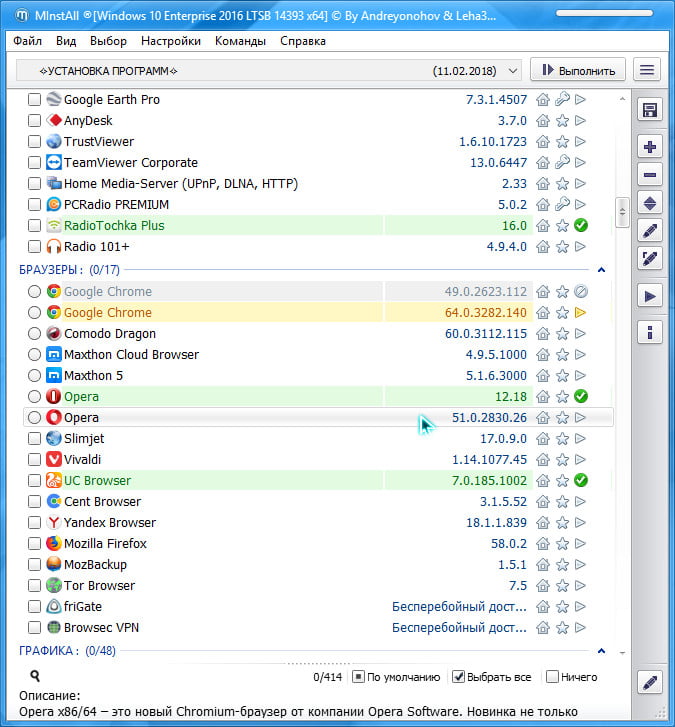Open the Команды menu
Screen dimensions: 675x727
coord(240,41)
